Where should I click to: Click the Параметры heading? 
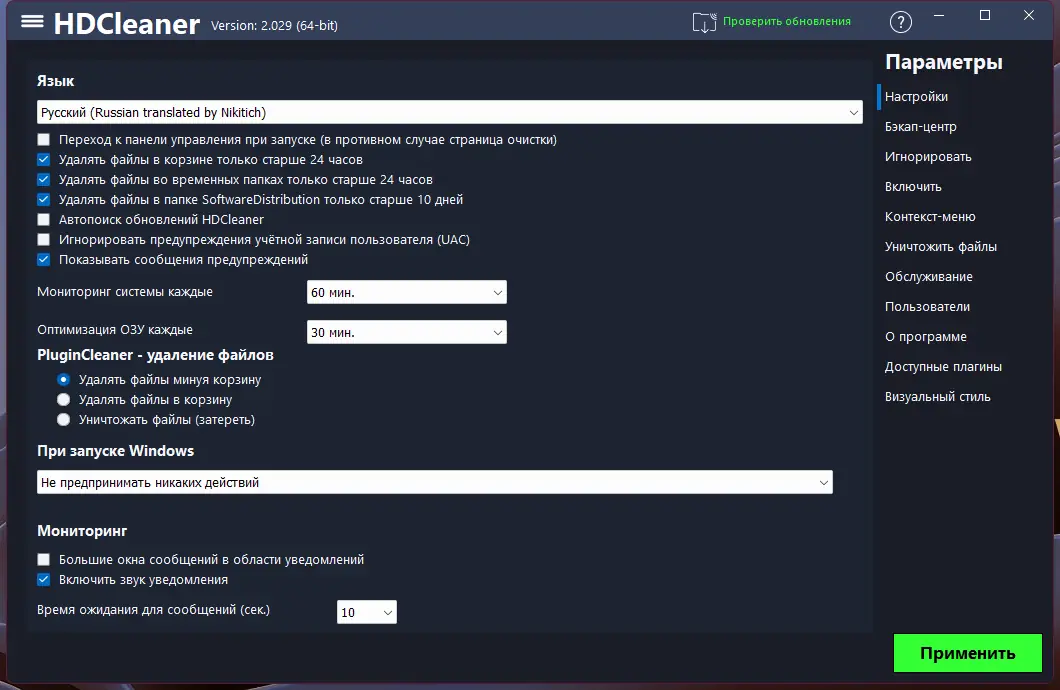[944, 62]
